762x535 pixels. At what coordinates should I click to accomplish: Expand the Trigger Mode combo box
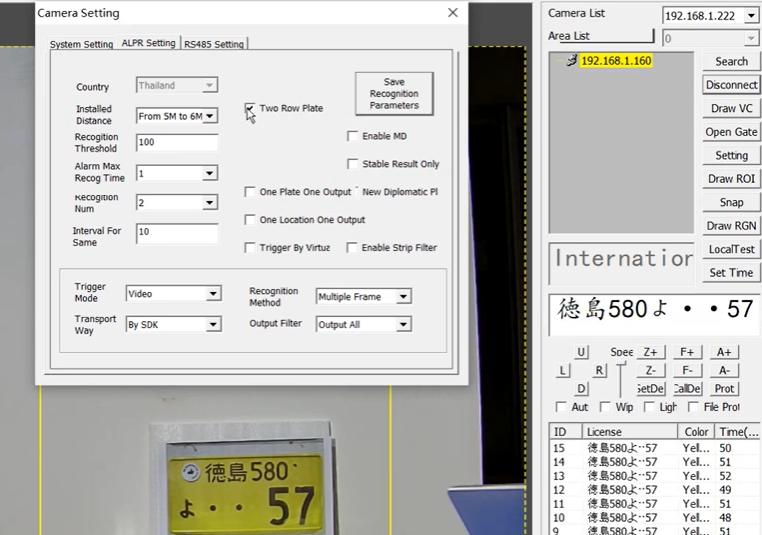click(213, 294)
